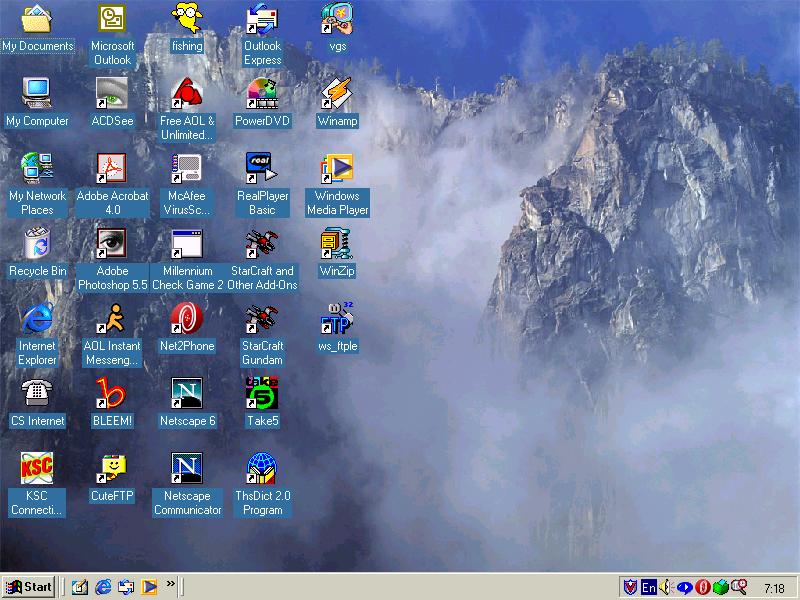Select the RealPlayer Basic shortcut
Image resolution: width=800 pixels, height=600 pixels.
262,168
